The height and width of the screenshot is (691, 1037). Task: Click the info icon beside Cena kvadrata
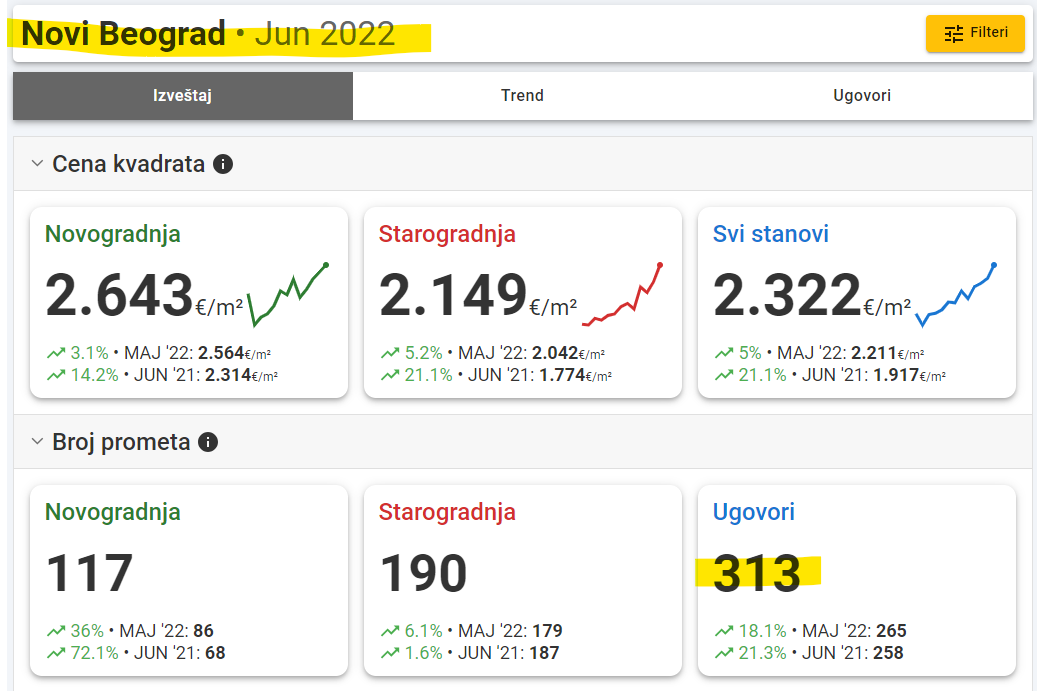click(x=224, y=164)
